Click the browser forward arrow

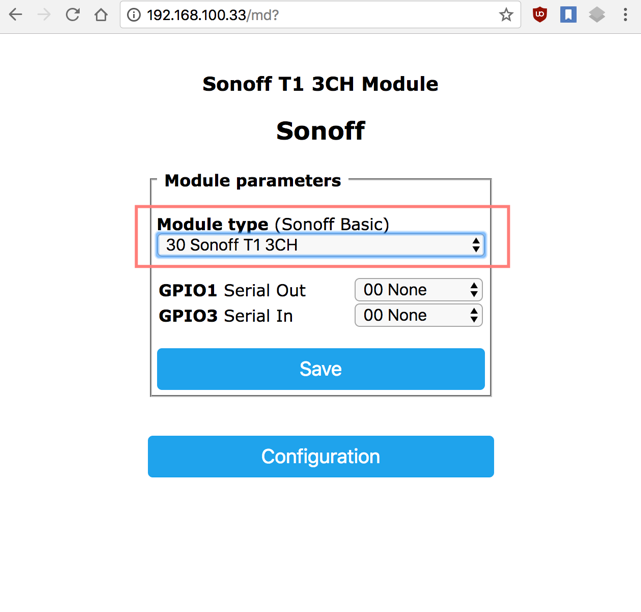(x=44, y=15)
